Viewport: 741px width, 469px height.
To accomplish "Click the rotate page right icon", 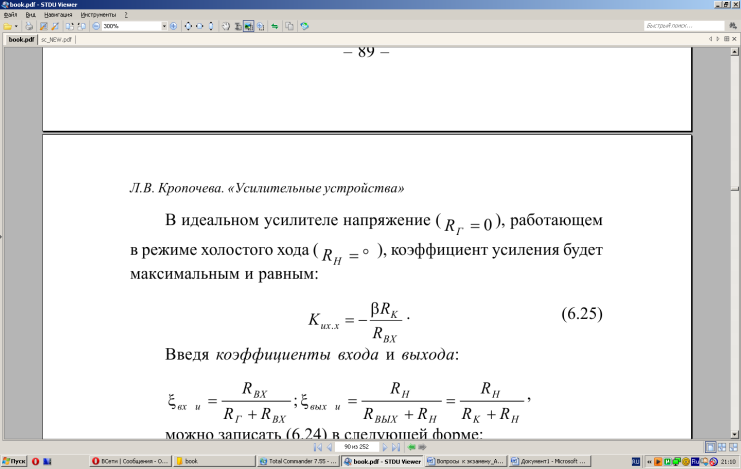I will click(x=81, y=26).
